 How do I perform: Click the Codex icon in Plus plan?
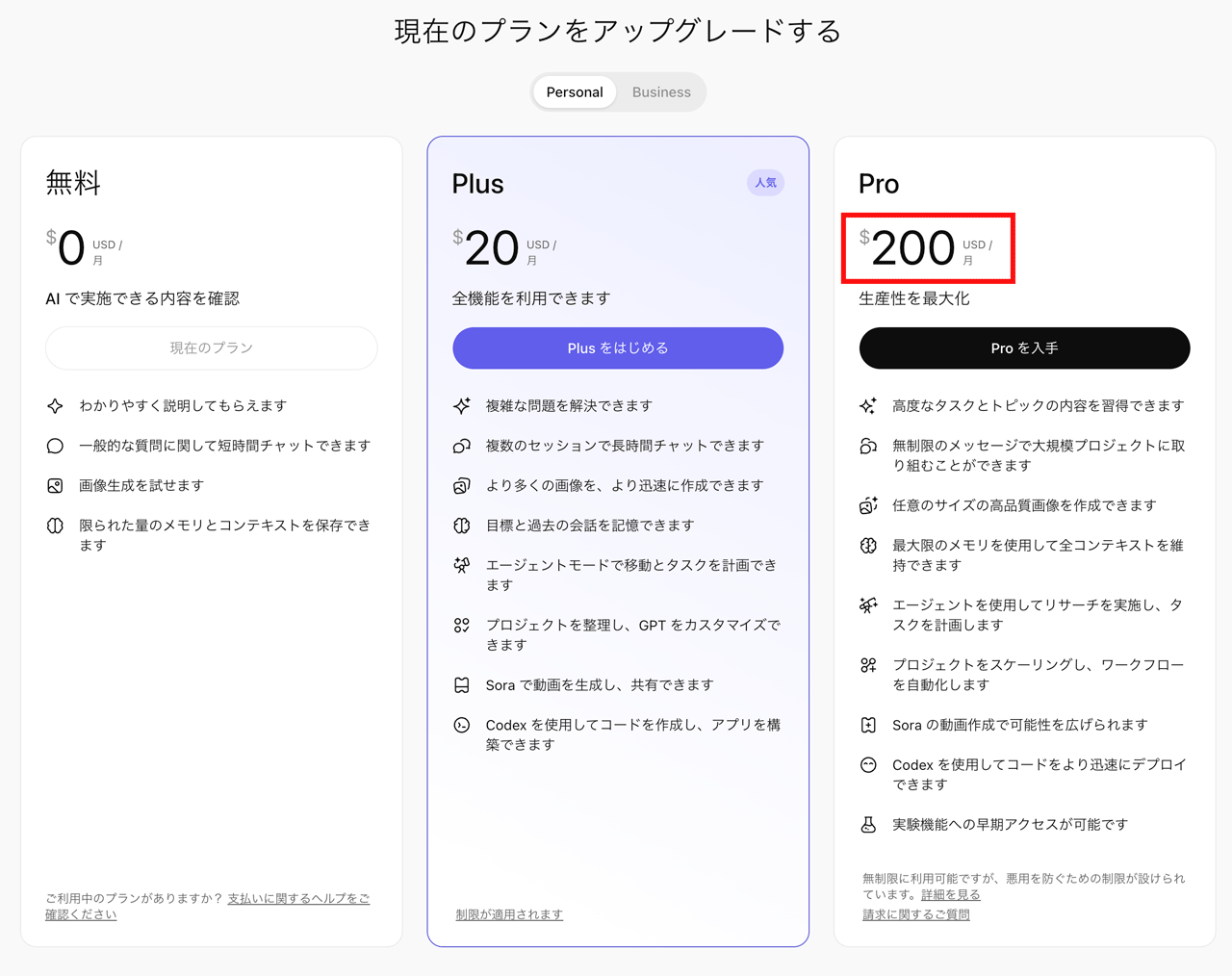pos(462,725)
